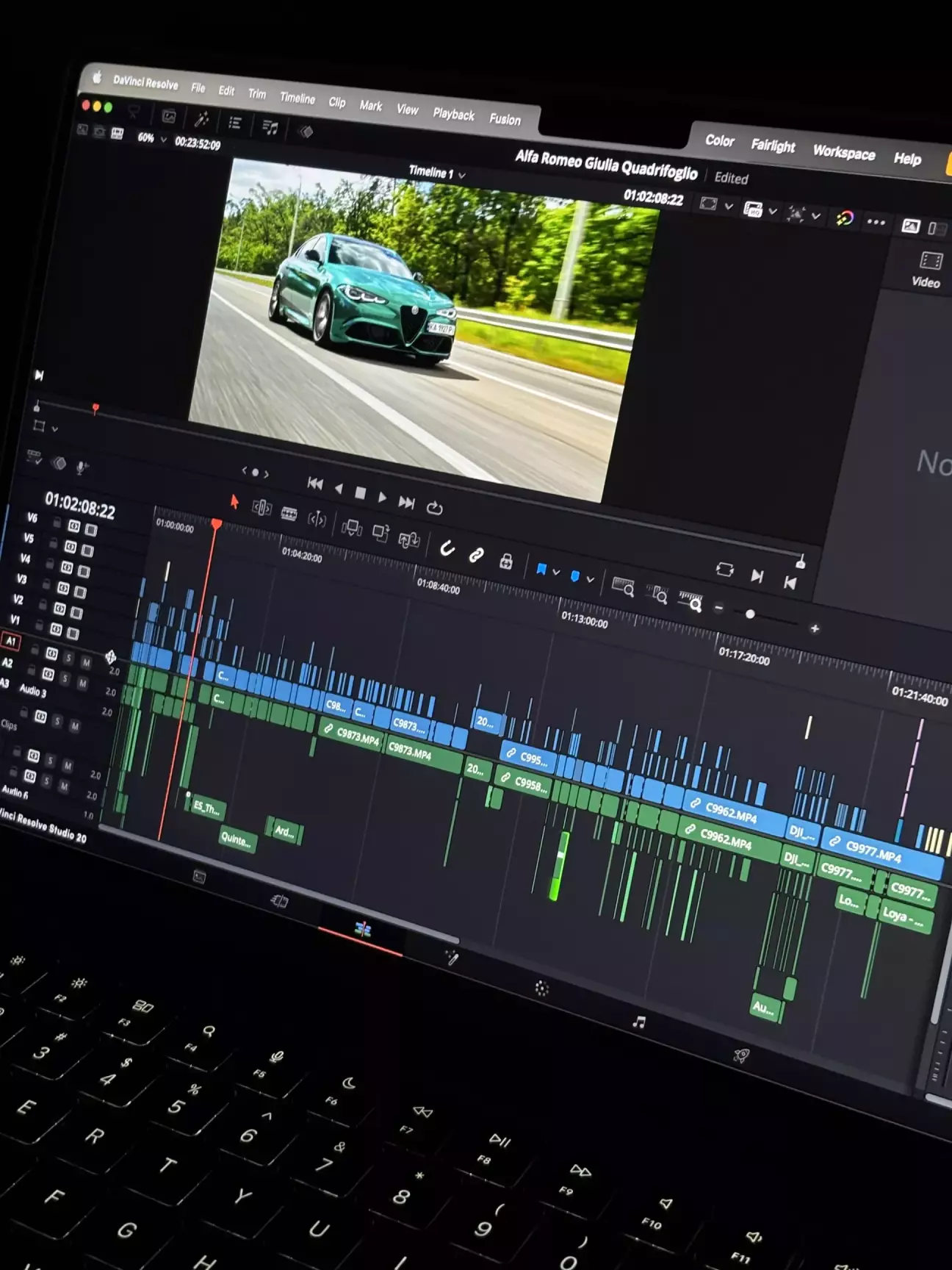Click the Effects magic wand icon

201,119
